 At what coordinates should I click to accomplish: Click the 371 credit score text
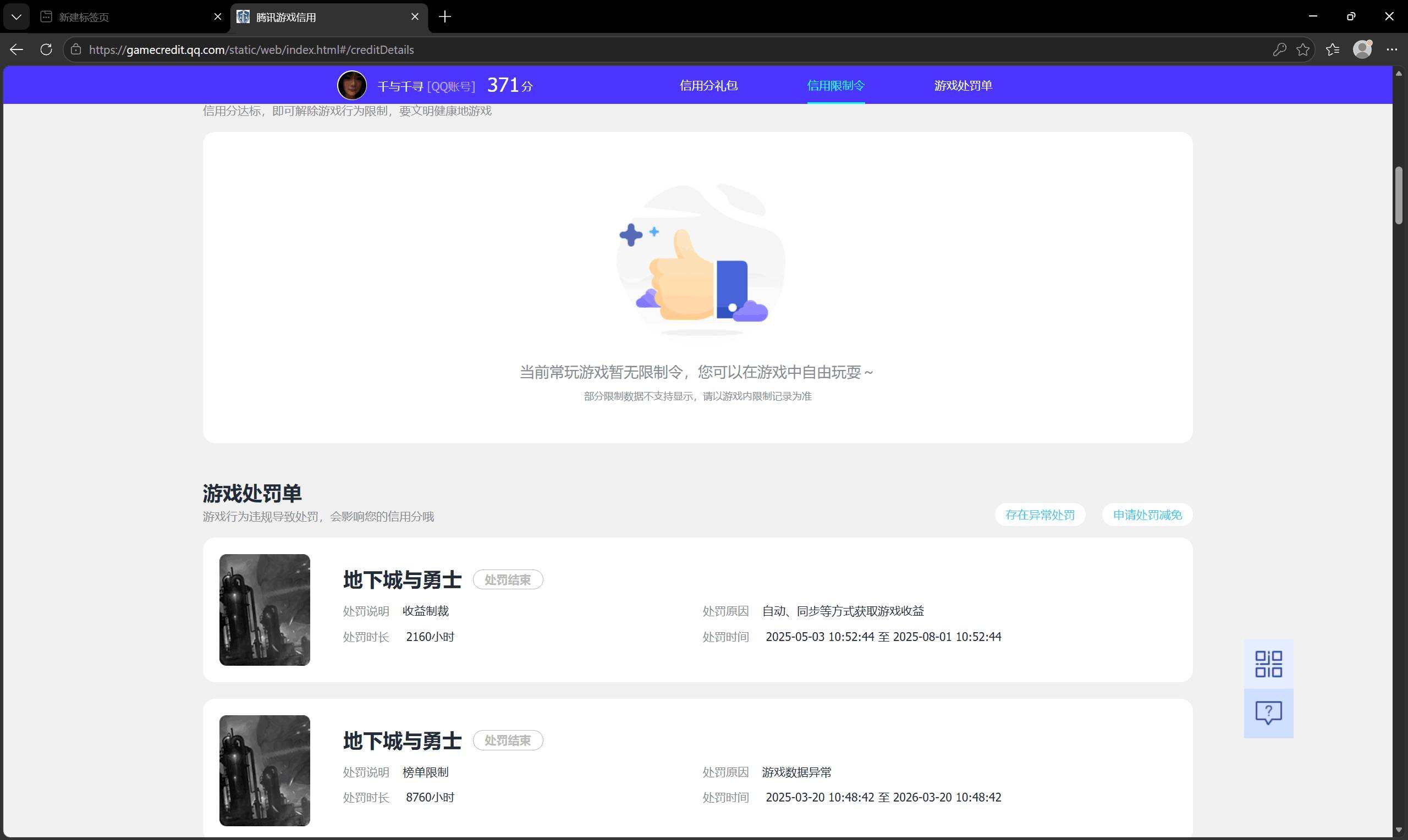coord(509,85)
